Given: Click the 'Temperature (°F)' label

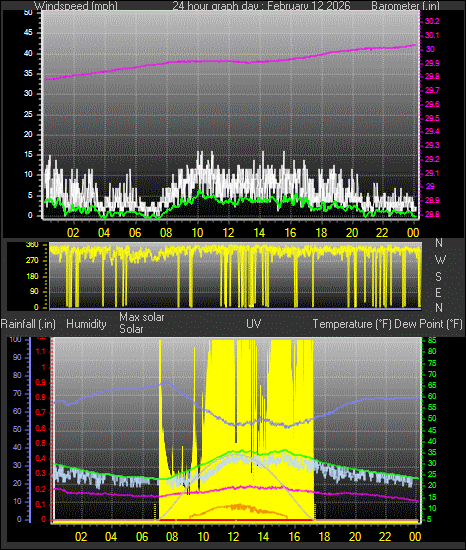Looking at the screenshot, I should 352,324.
